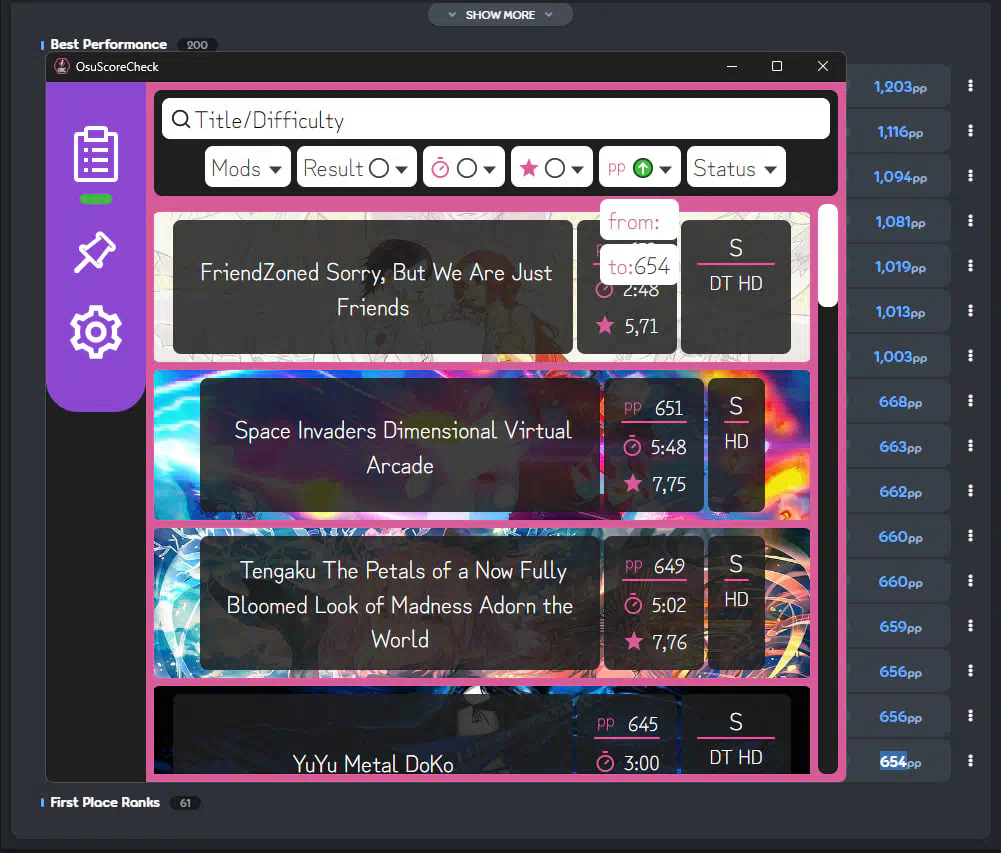The image size is (1001, 853).
Task: Select the Best Performance section header
Action: click(x=108, y=44)
